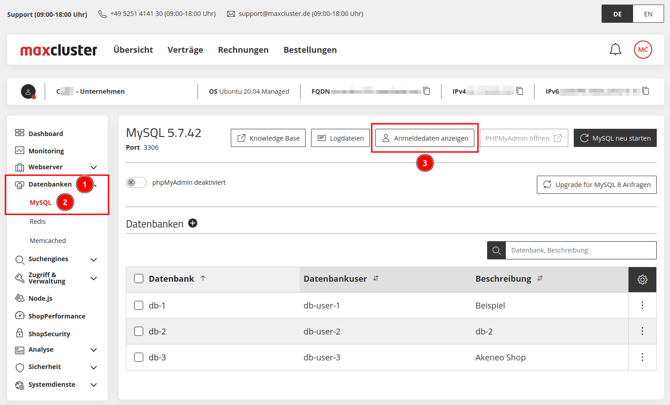Open the notifications bell

pos(615,49)
